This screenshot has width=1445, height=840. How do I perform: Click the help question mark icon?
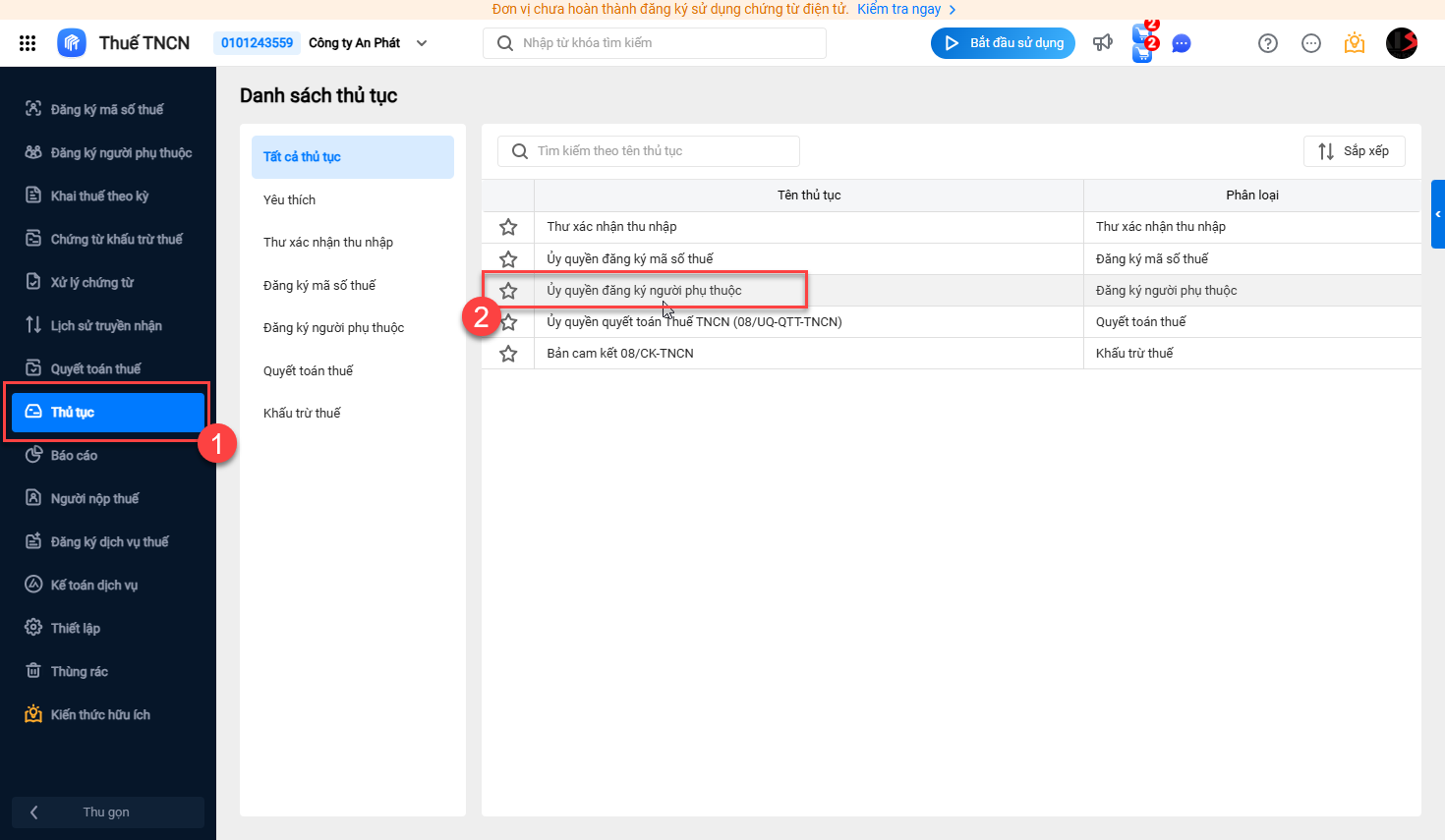coord(1268,43)
